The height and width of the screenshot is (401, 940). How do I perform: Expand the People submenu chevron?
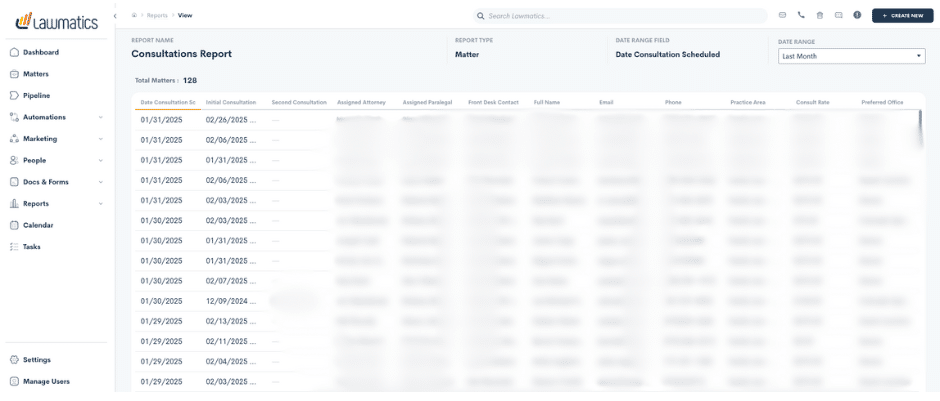click(101, 161)
